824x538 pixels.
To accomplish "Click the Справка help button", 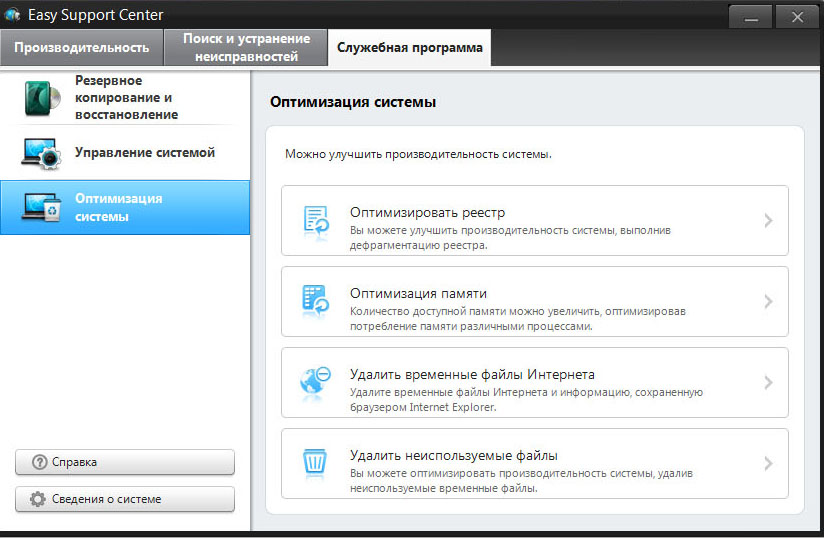I will tap(125, 462).
